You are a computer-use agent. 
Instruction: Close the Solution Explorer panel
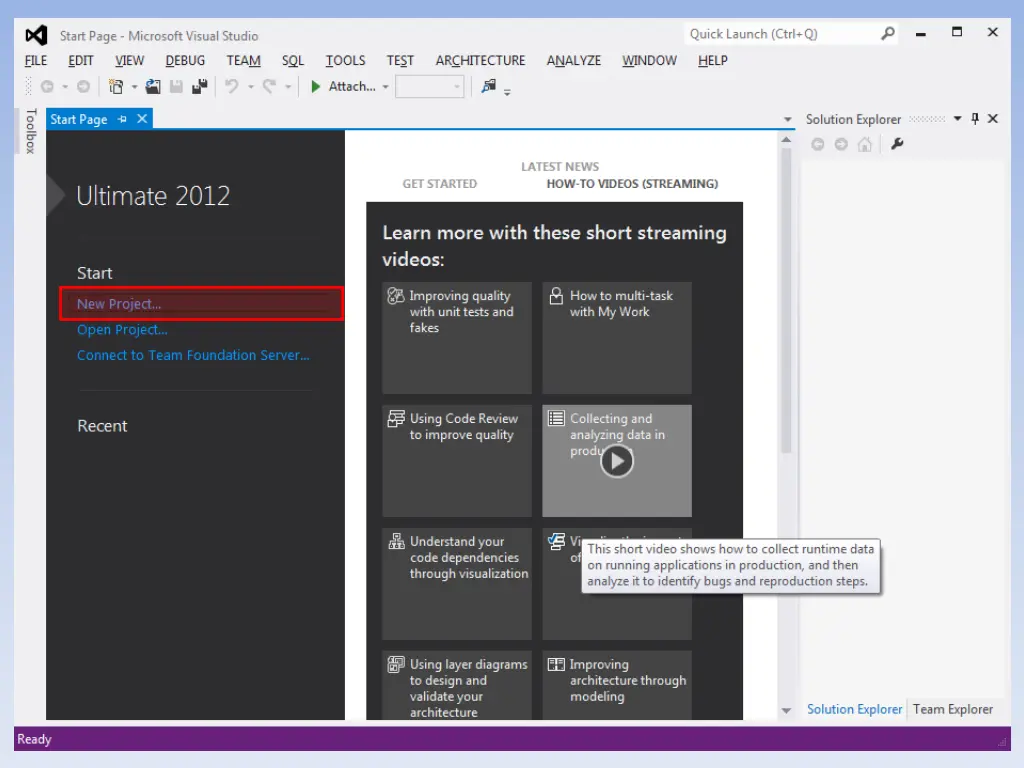pos(993,119)
